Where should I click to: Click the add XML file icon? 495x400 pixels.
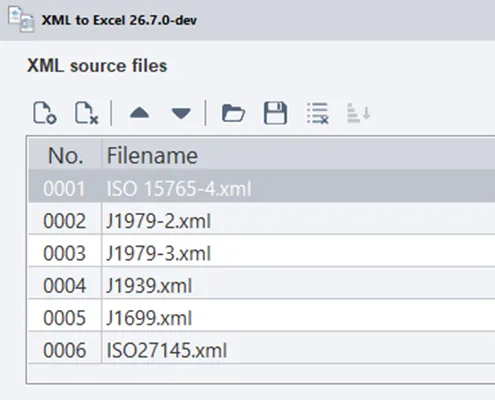coord(45,113)
